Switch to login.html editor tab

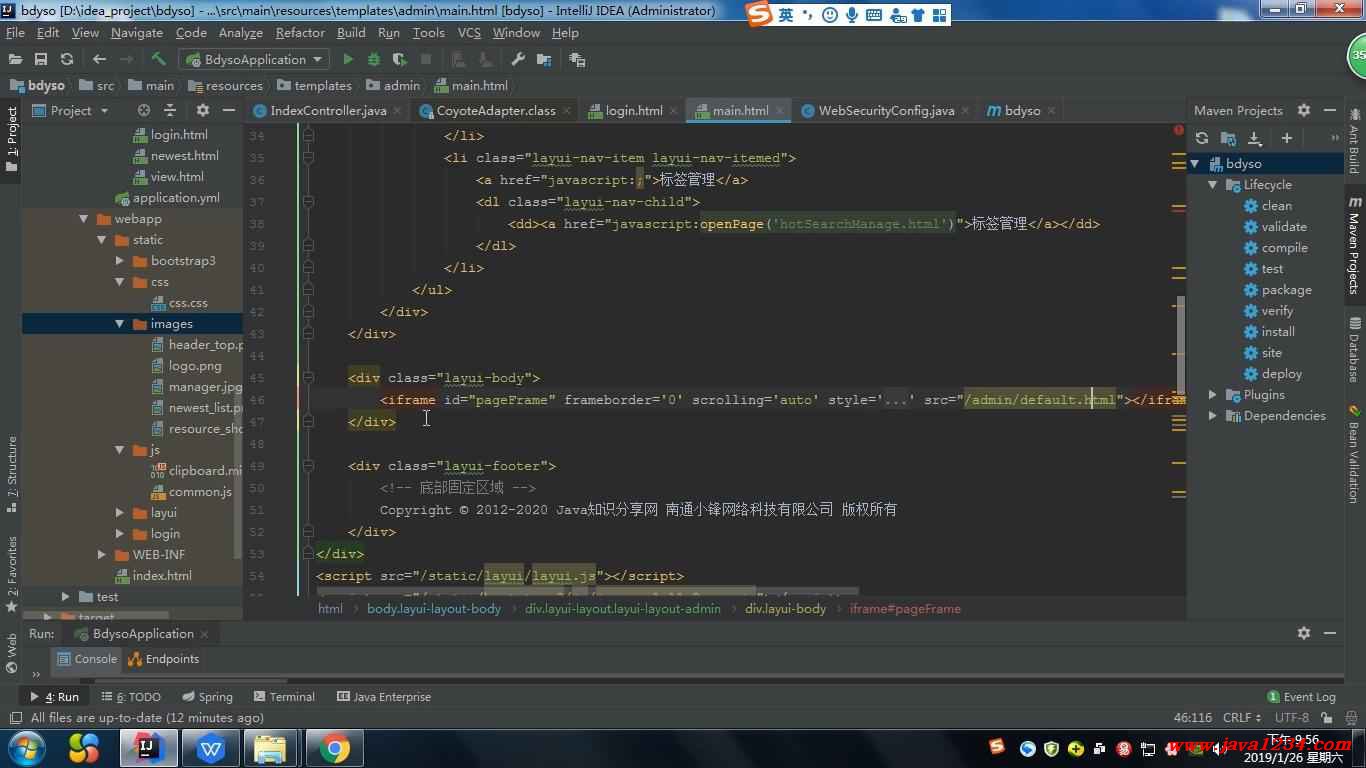pos(633,110)
